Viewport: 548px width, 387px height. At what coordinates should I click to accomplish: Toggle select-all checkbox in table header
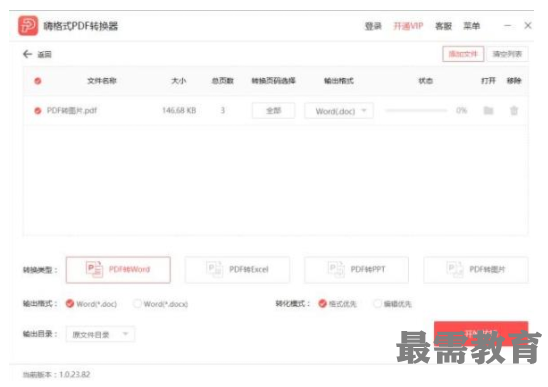click(38, 81)
